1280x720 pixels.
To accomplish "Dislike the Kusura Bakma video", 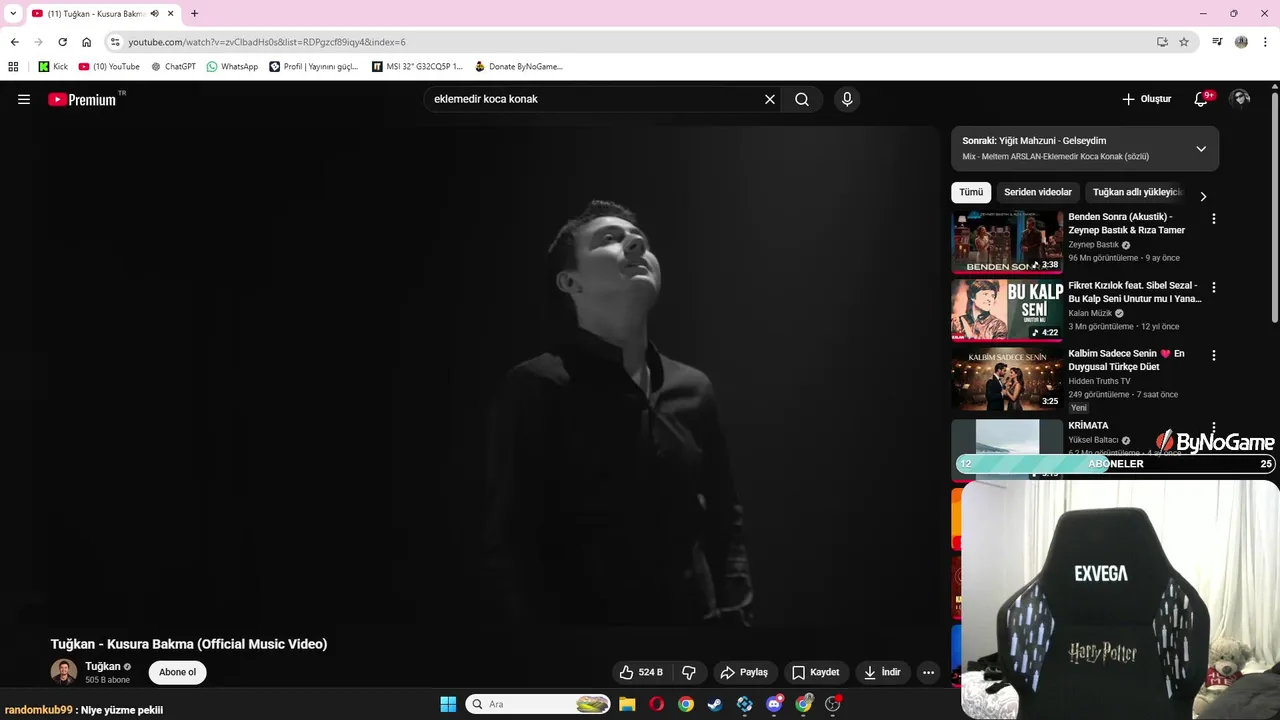I will click(689, 672).
